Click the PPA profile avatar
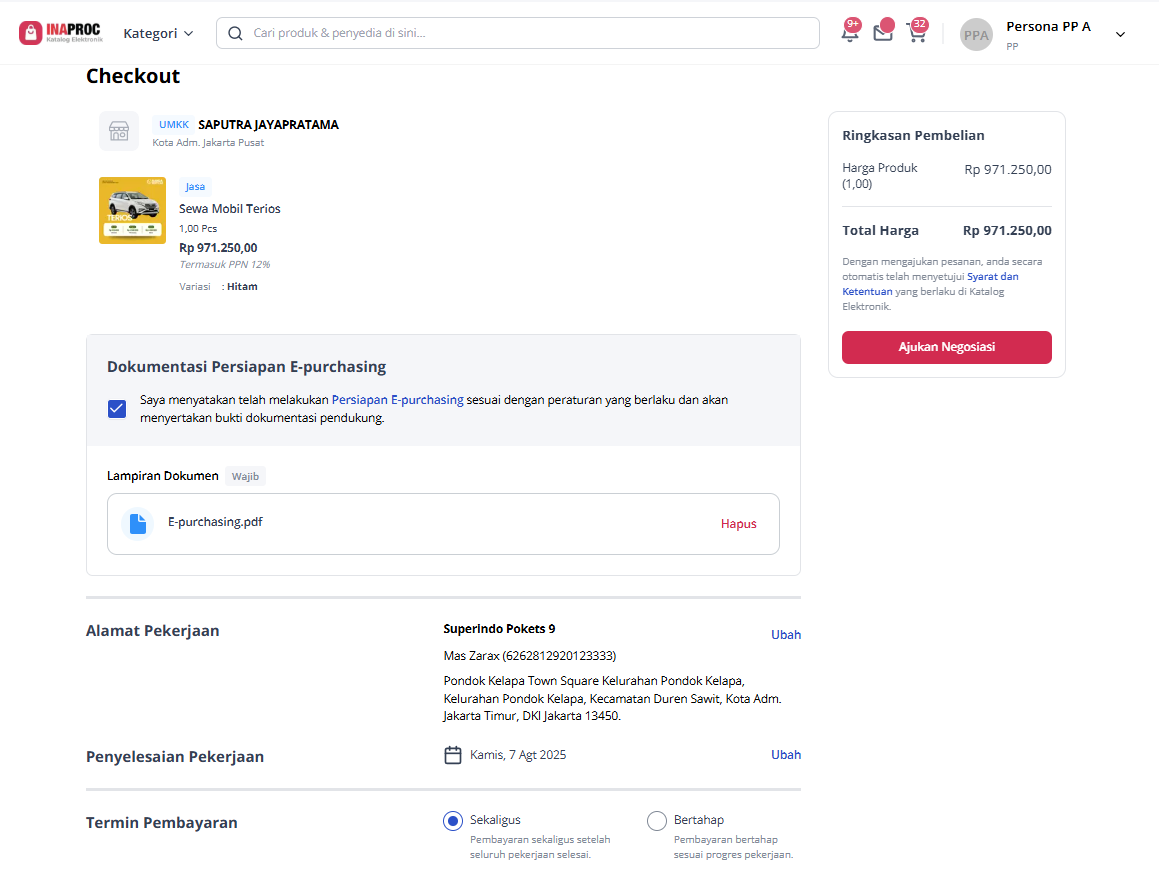This screenshot has width=1159, height=877. point(976,35)
